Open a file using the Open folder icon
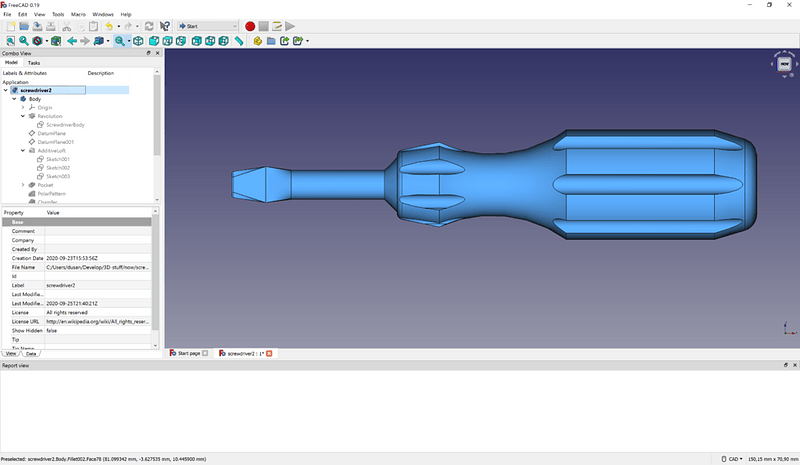Viewport: 800px width, 465px height. tap(24, 26)
